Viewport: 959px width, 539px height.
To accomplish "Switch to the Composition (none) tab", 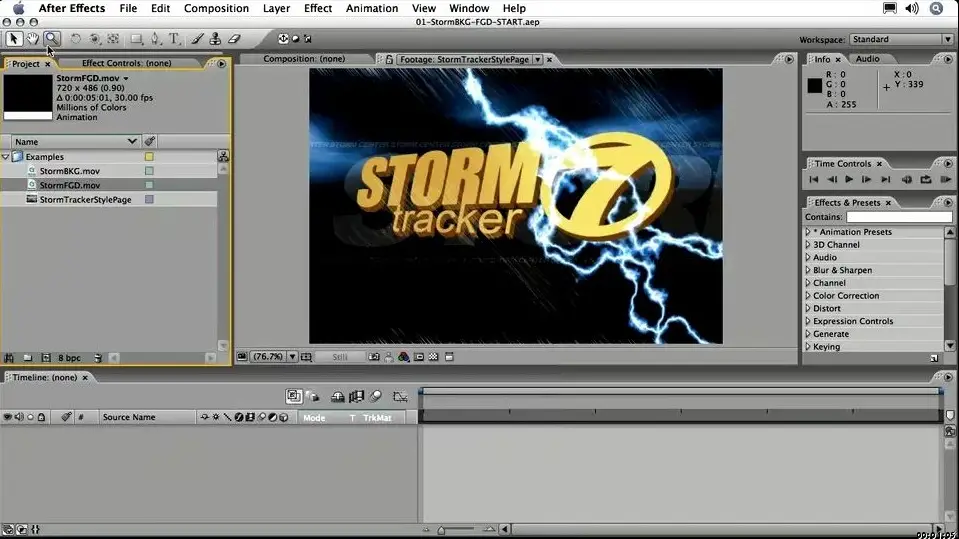I will pos(304,59).
